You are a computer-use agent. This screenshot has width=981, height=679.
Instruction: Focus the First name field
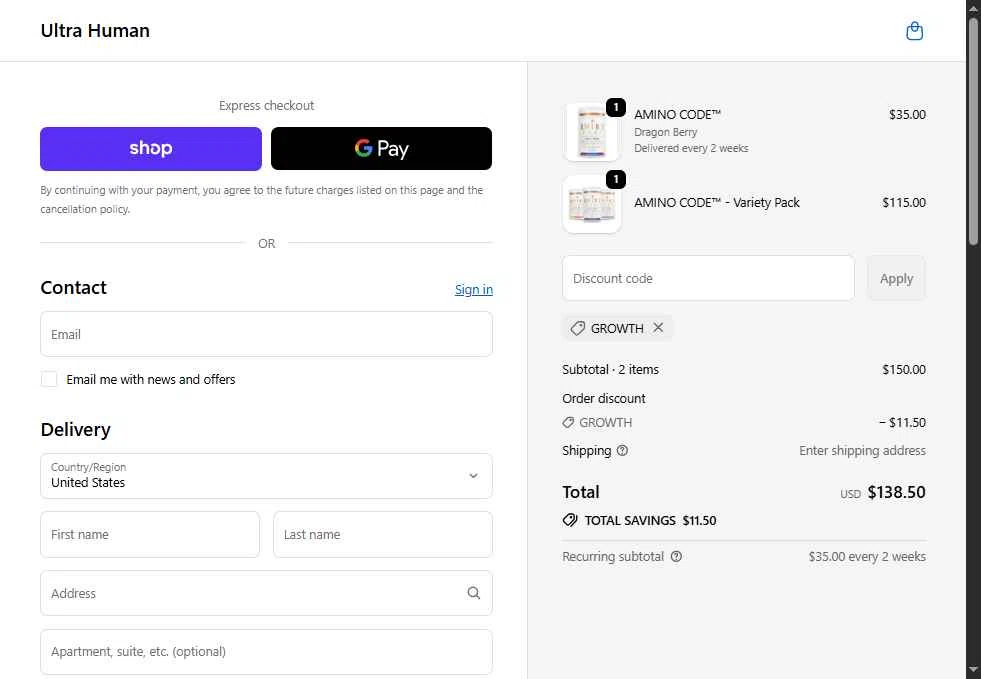[150, 534]
